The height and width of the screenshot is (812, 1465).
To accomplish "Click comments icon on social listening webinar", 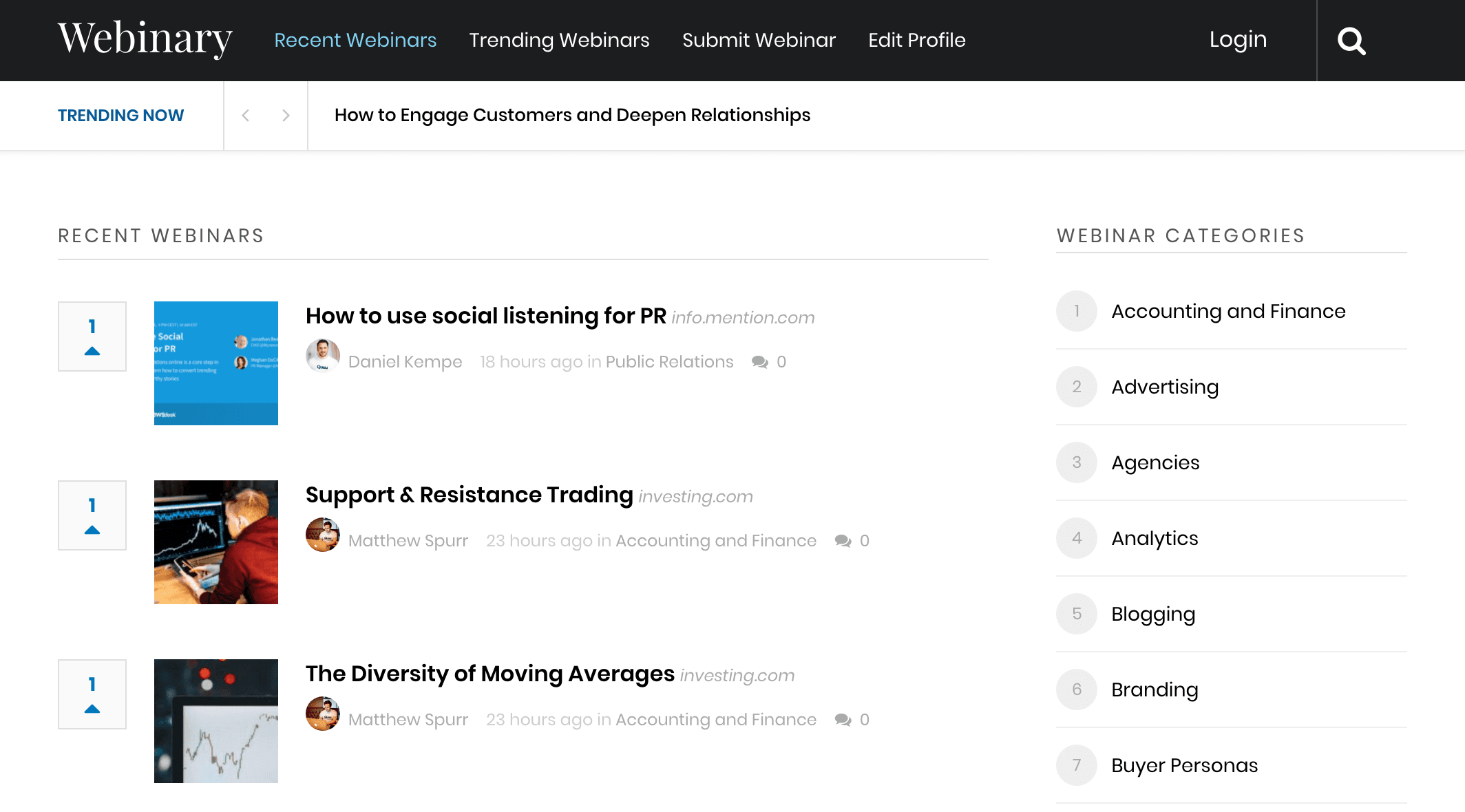I will click(x=760, y=362).
